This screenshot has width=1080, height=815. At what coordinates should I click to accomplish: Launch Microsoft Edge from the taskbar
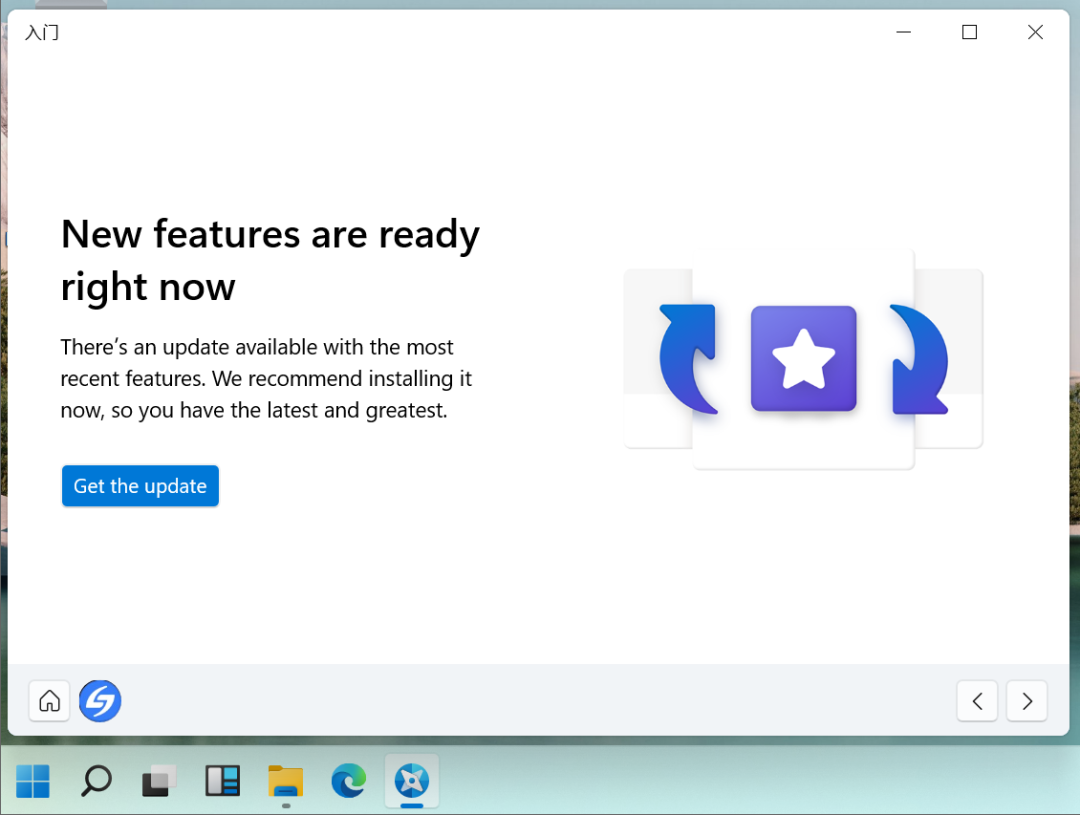348,781
